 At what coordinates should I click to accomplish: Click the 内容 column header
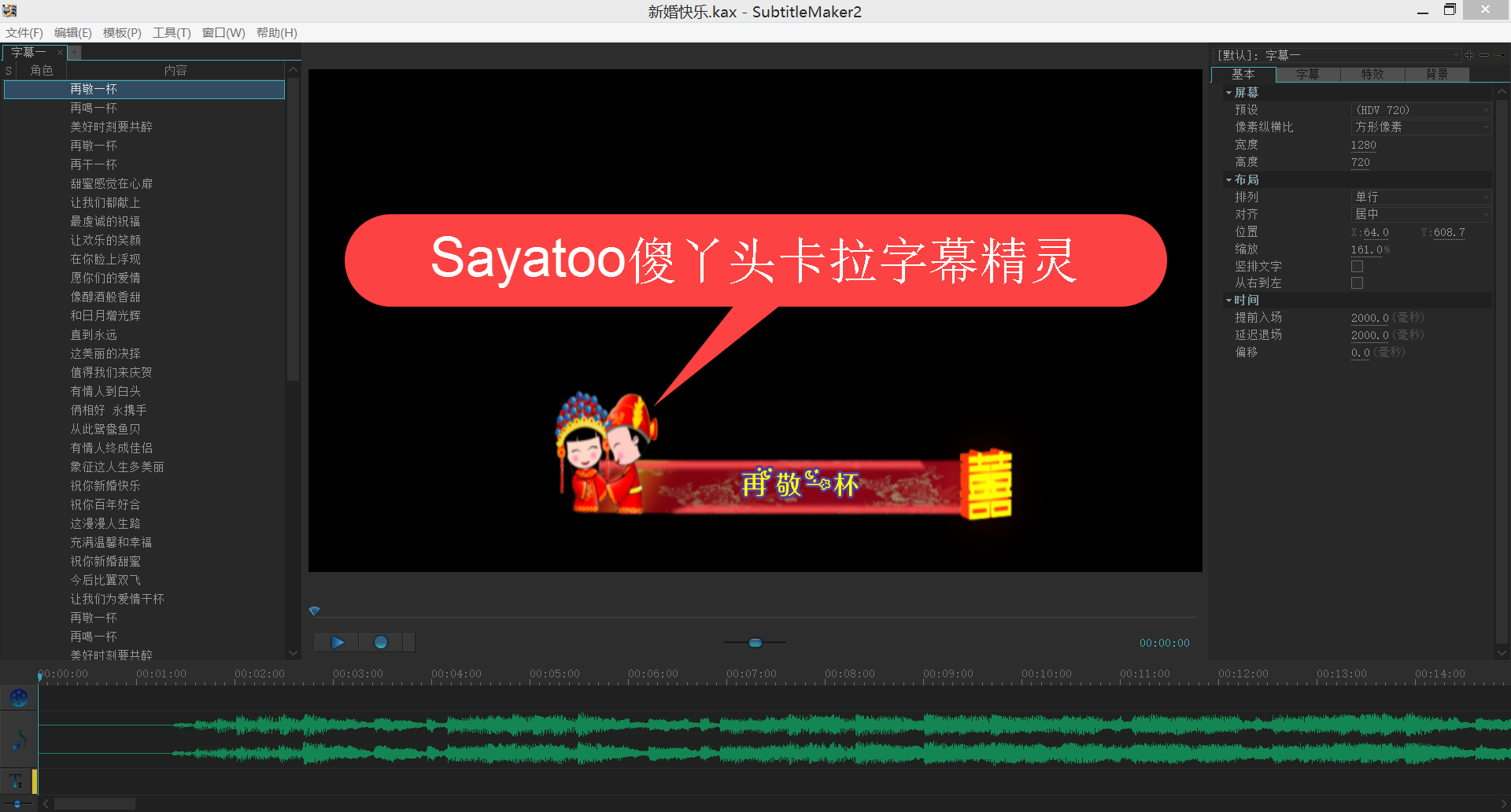(x=175, y=71)
